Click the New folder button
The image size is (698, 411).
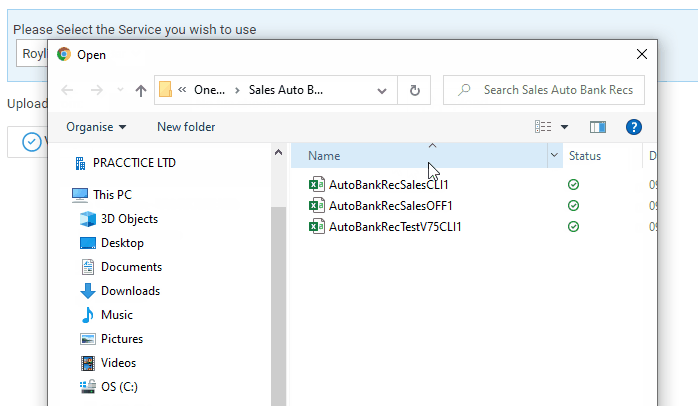pos(186,127)
